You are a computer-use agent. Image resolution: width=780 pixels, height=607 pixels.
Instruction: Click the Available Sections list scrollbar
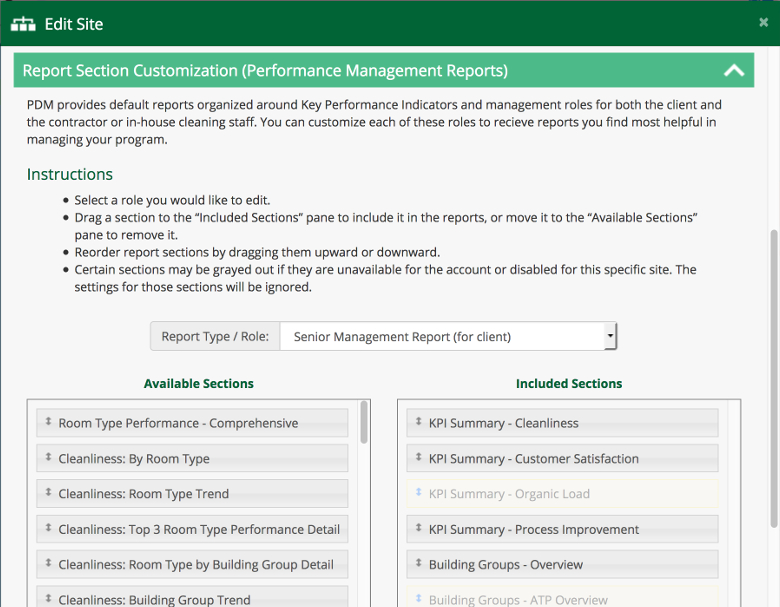pos(364,423)
